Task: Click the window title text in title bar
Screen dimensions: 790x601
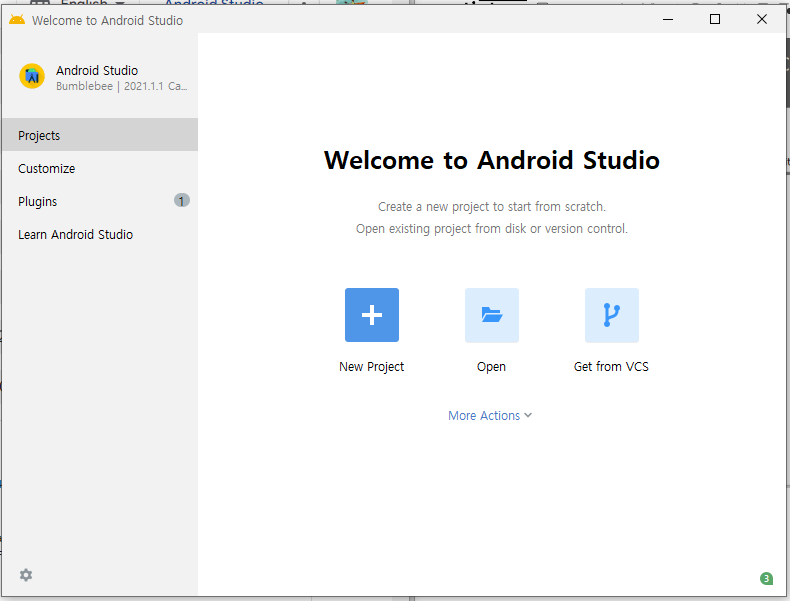Action: click(x=107, y=20)
